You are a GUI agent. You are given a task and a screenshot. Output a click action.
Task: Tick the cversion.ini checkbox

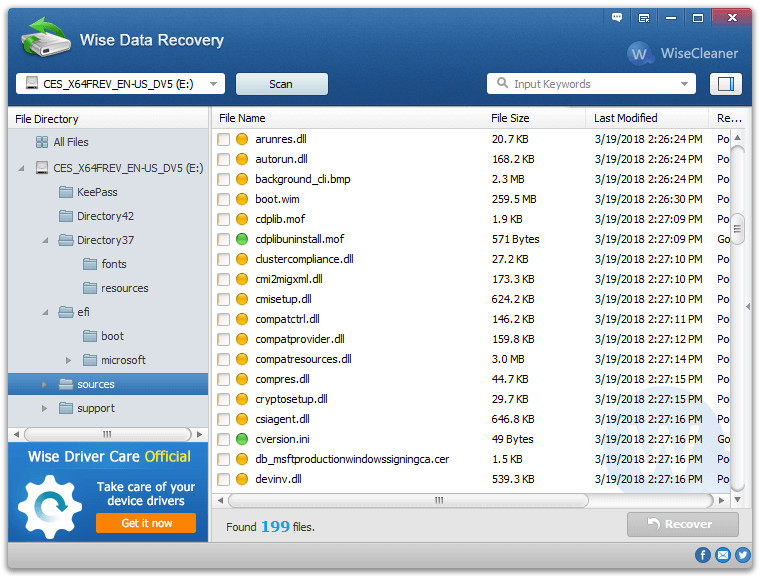click(x=224, y=439)
